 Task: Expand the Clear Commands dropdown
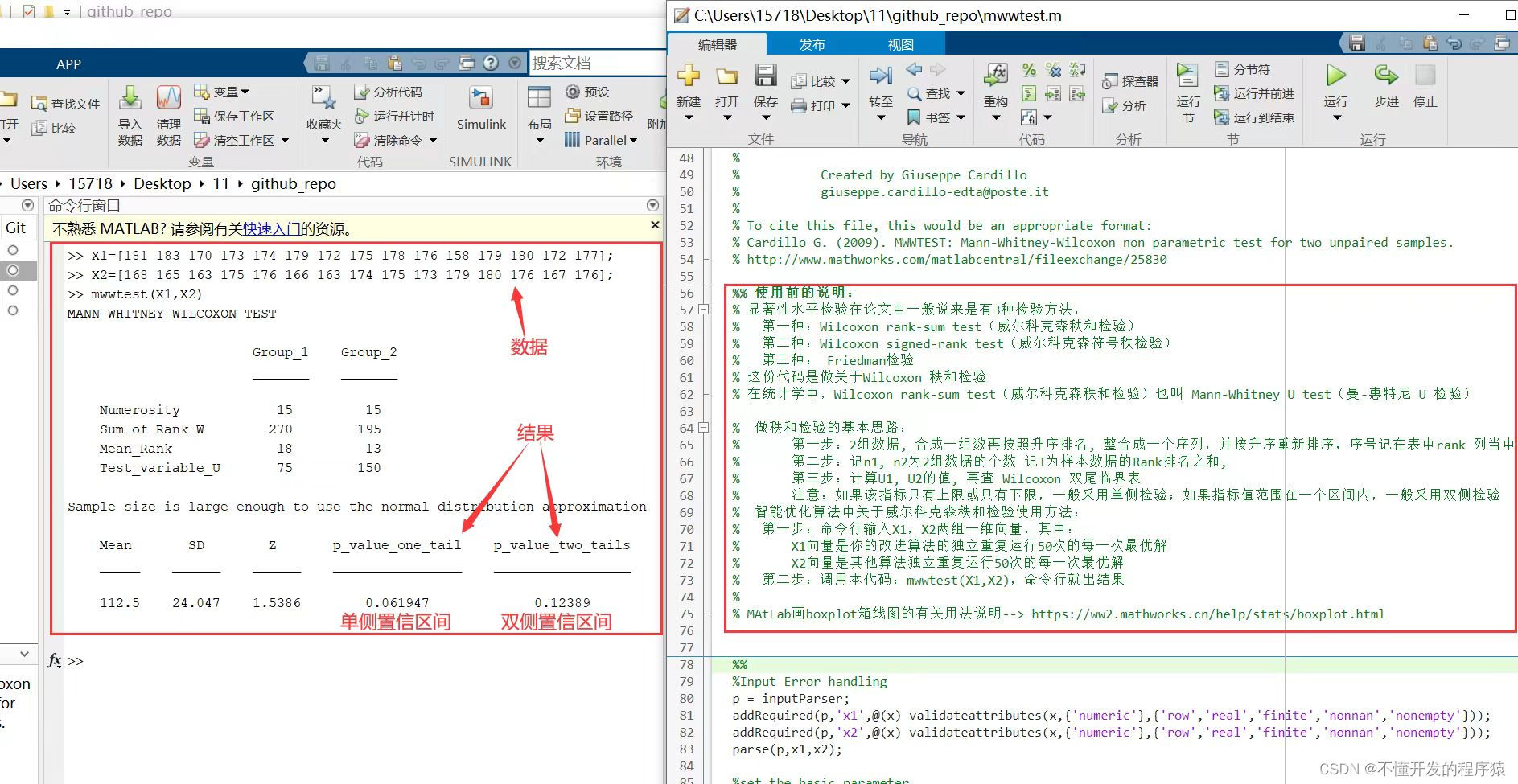(433, 140)
